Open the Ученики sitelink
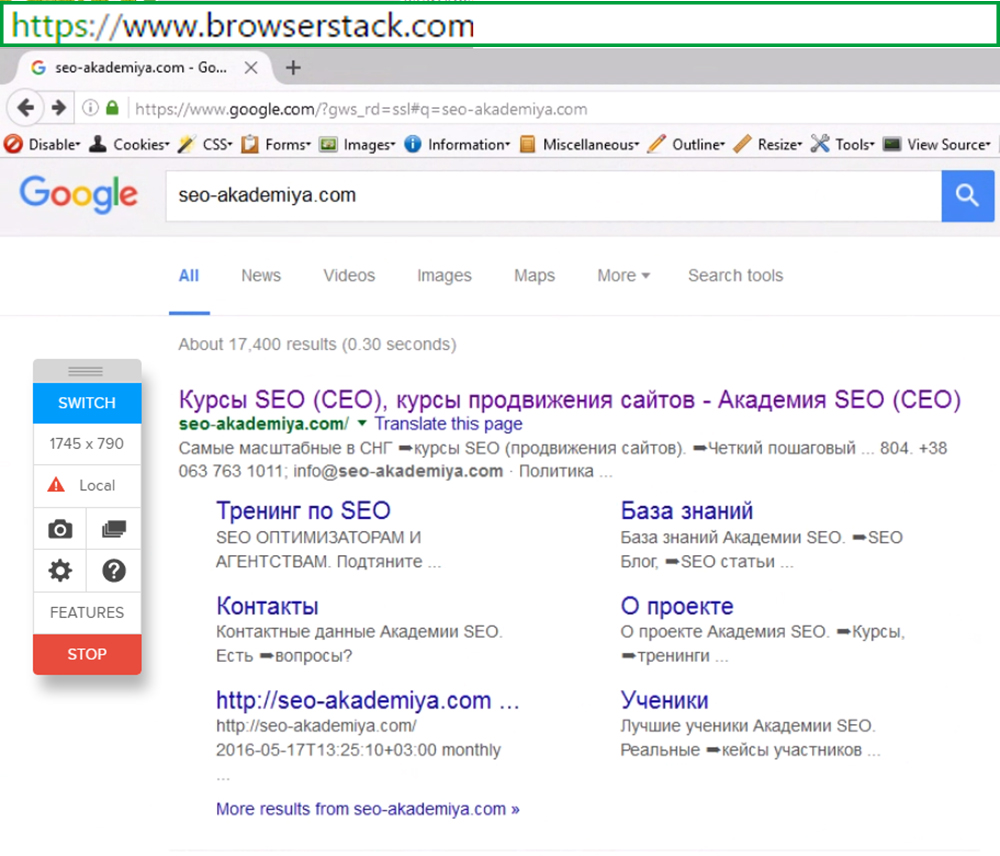The image size is (1000, 856). click(665, 700)
